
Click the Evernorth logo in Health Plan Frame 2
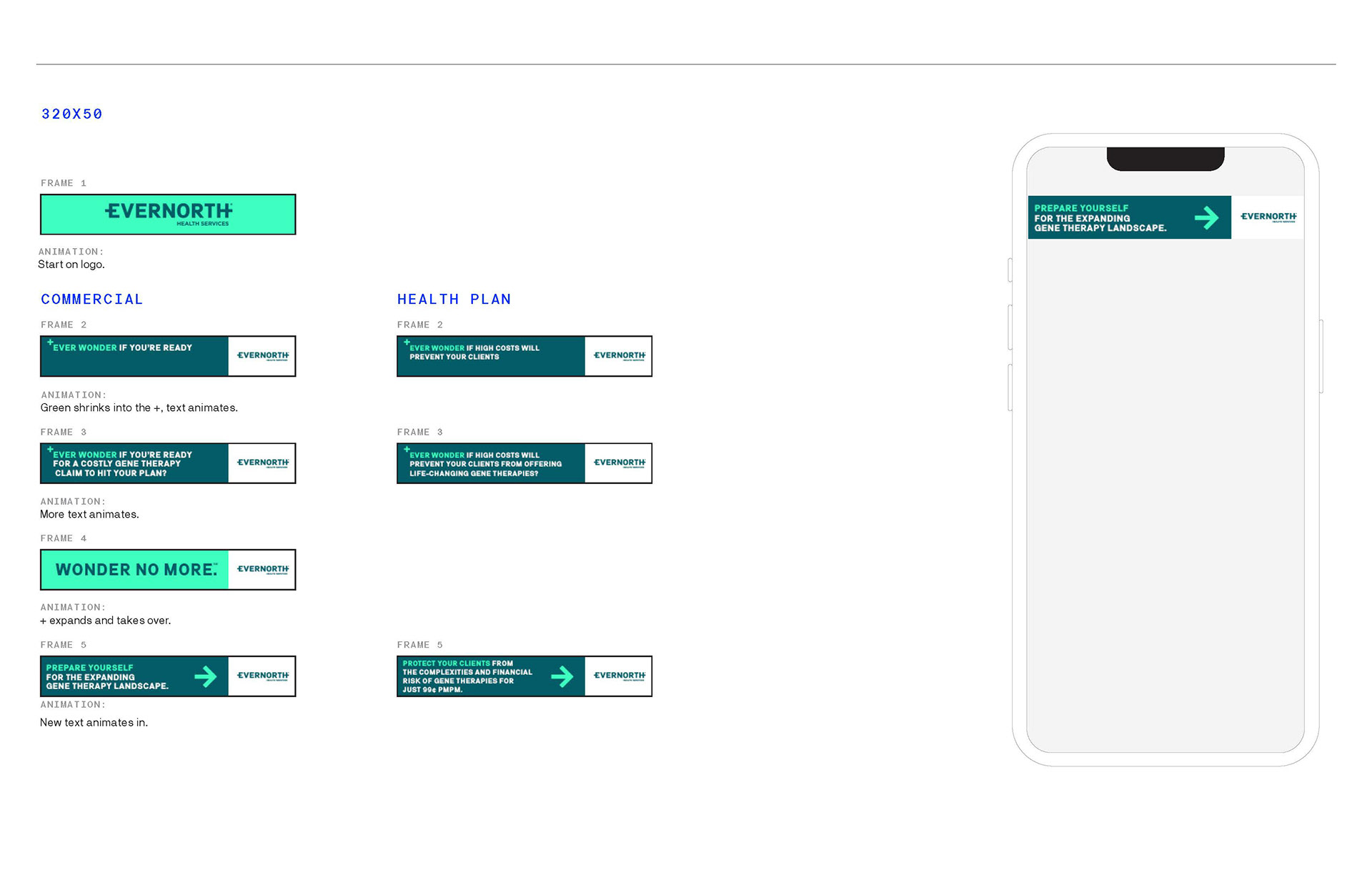[620, 355]
